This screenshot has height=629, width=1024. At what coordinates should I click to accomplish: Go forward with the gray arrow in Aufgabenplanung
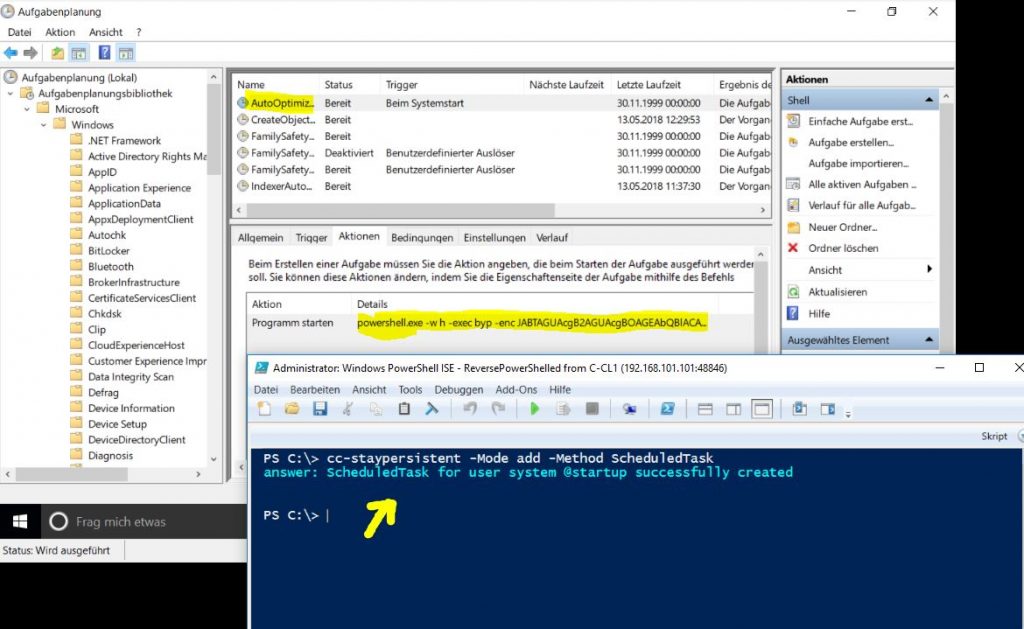click(x=30, y=53)
